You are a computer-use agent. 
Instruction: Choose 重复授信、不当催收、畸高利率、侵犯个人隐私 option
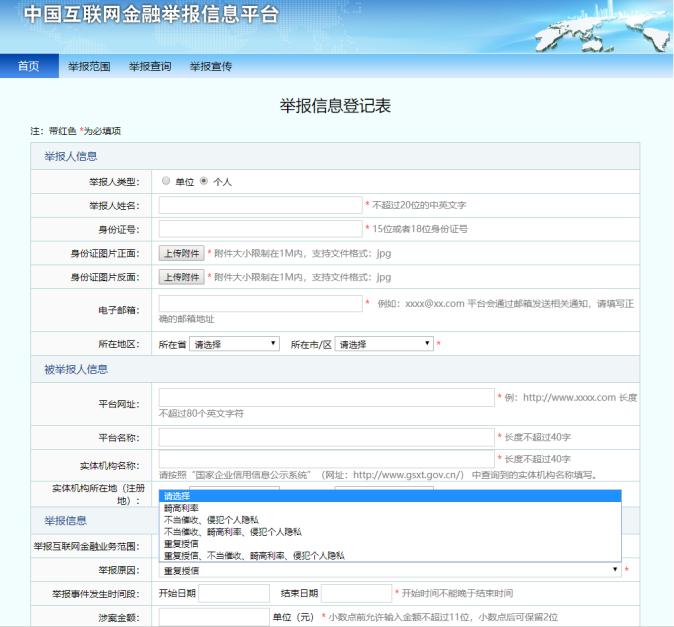[x=390, y=556]
